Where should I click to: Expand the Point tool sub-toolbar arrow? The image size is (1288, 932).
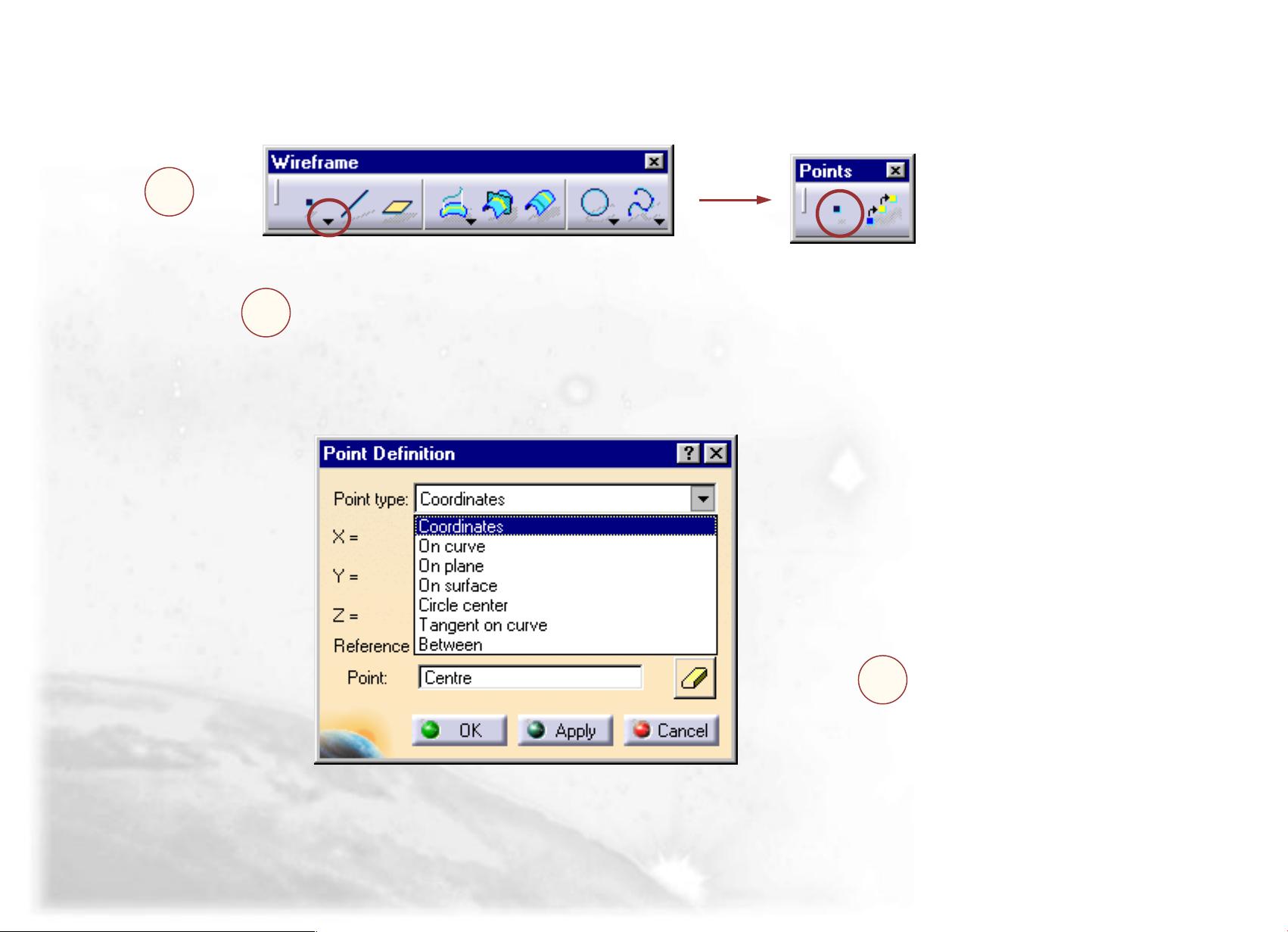(x=328, y=221)
